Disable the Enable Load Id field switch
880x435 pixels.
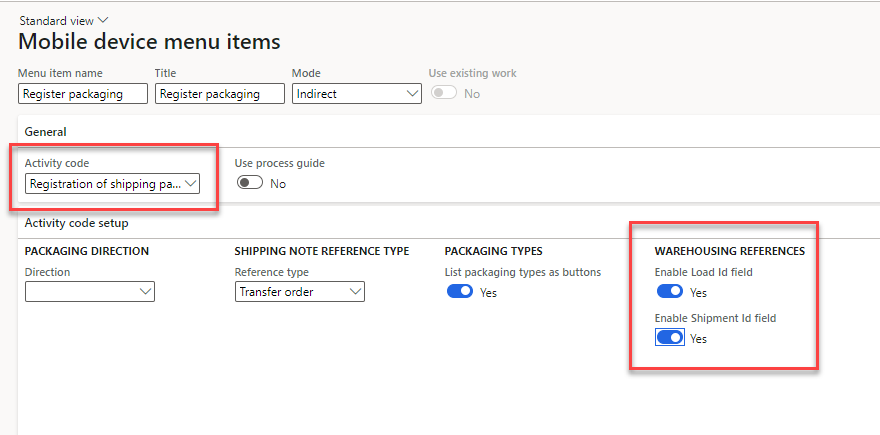tap(669, 292)
